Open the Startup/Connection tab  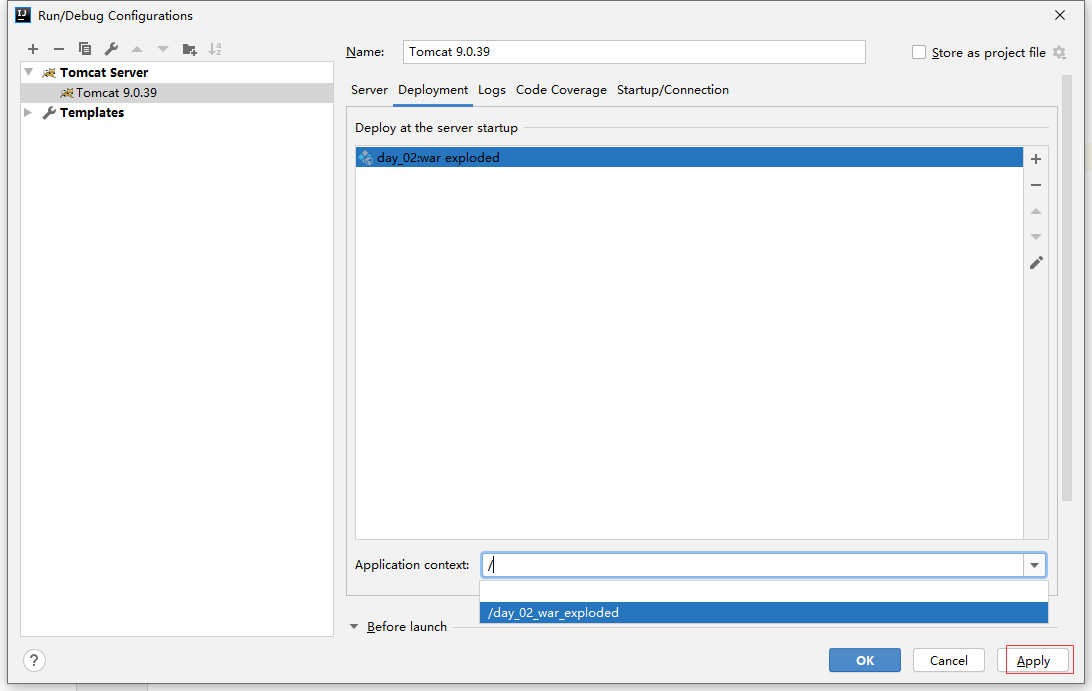tap(673, 90)
